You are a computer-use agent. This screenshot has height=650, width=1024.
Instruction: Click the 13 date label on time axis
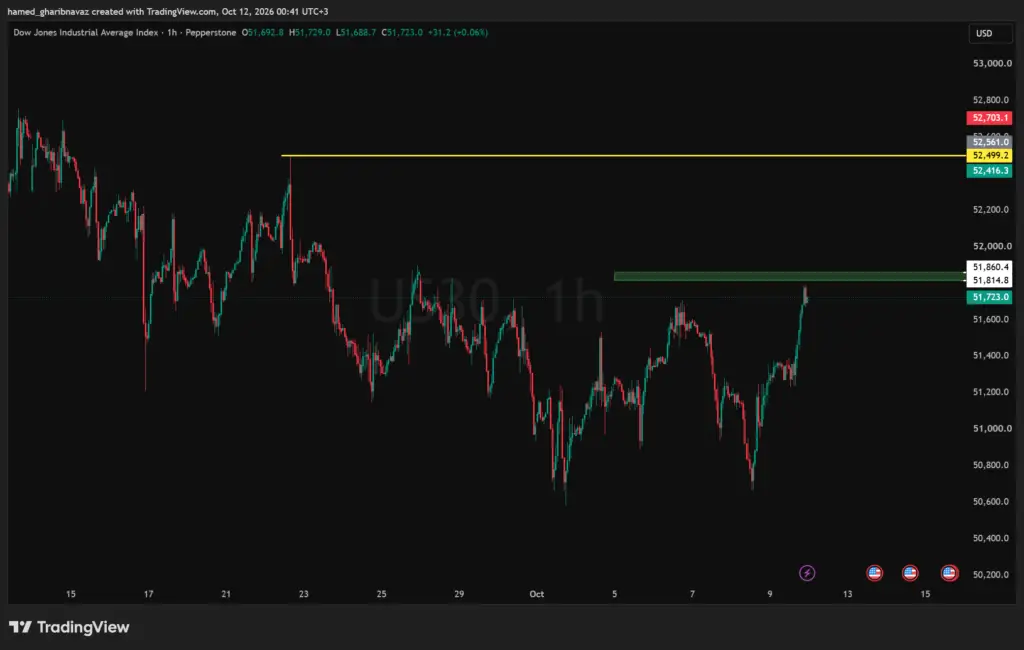point(848,594)
